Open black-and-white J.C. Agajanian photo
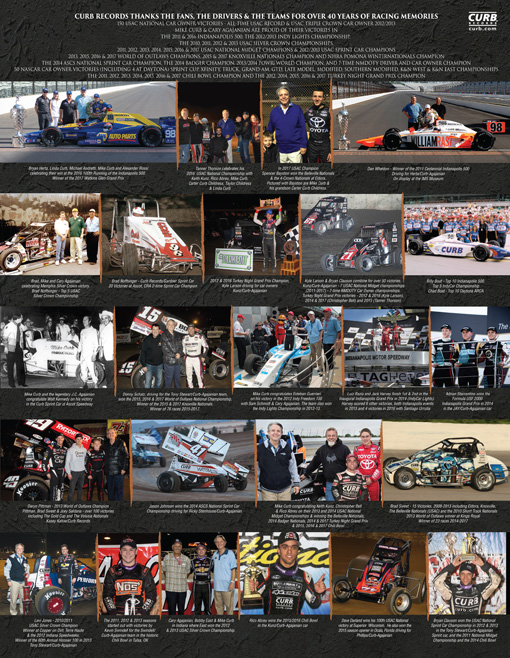The width and height of the screenshot is (510, 658). 57,347
